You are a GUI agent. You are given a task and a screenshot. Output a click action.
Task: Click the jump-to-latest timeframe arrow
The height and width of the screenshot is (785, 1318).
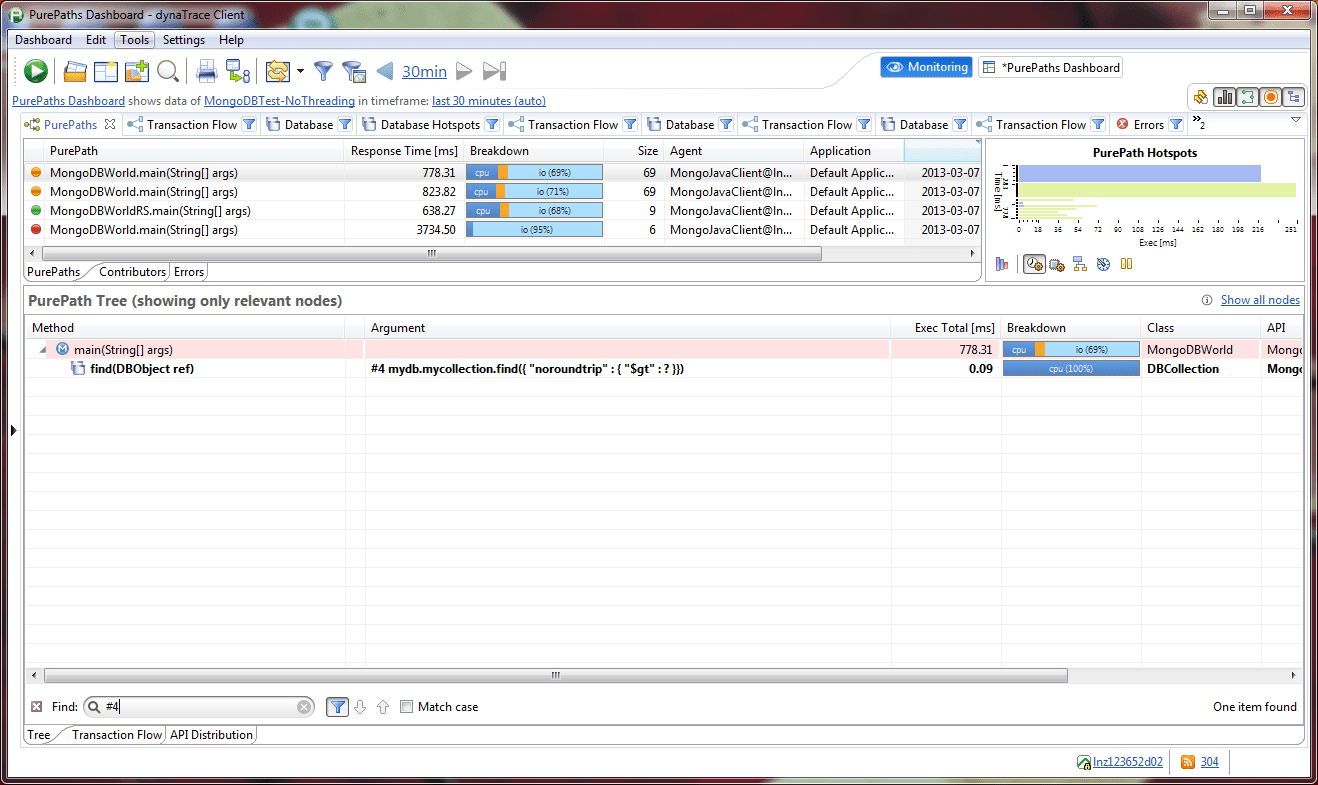[494, 71]
